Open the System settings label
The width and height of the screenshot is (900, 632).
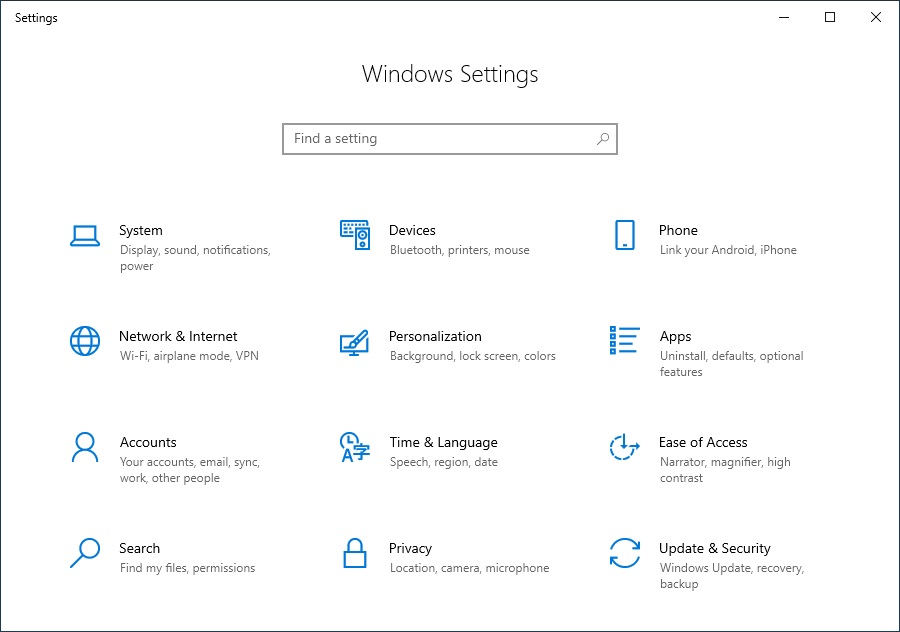[141, 231]
